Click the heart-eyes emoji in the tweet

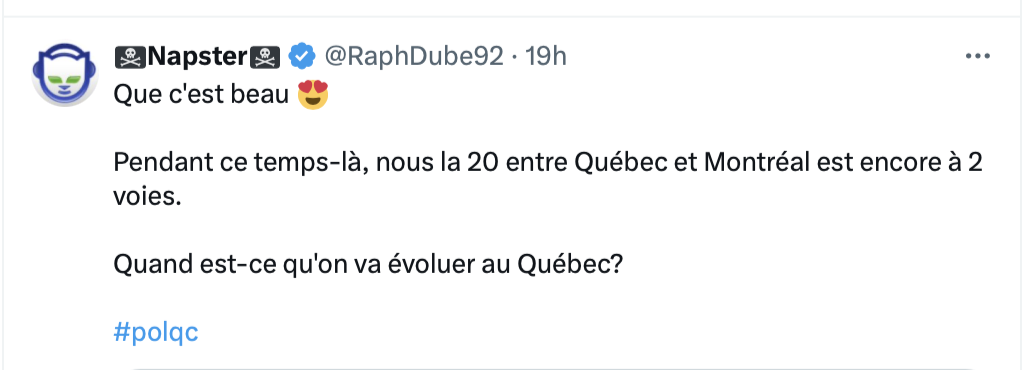[x=313, y=95]
